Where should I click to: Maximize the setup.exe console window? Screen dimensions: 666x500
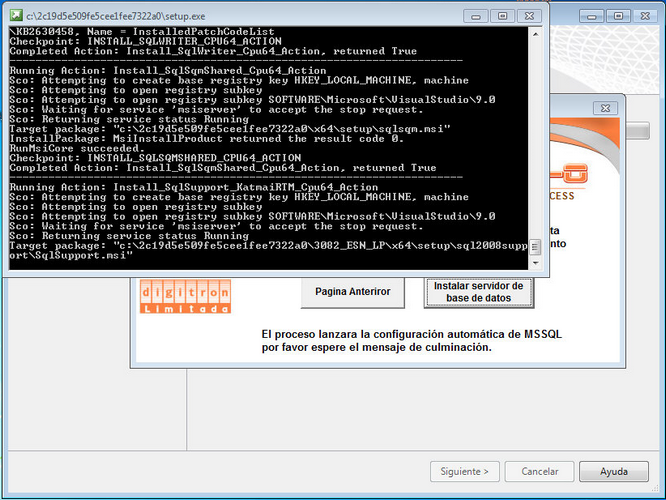pos(502,16)
